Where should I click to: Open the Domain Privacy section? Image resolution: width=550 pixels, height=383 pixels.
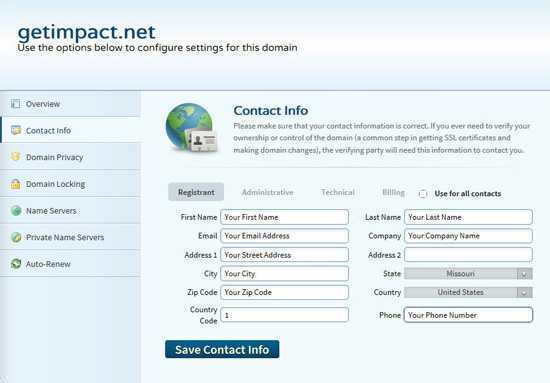tap(70, 157)
